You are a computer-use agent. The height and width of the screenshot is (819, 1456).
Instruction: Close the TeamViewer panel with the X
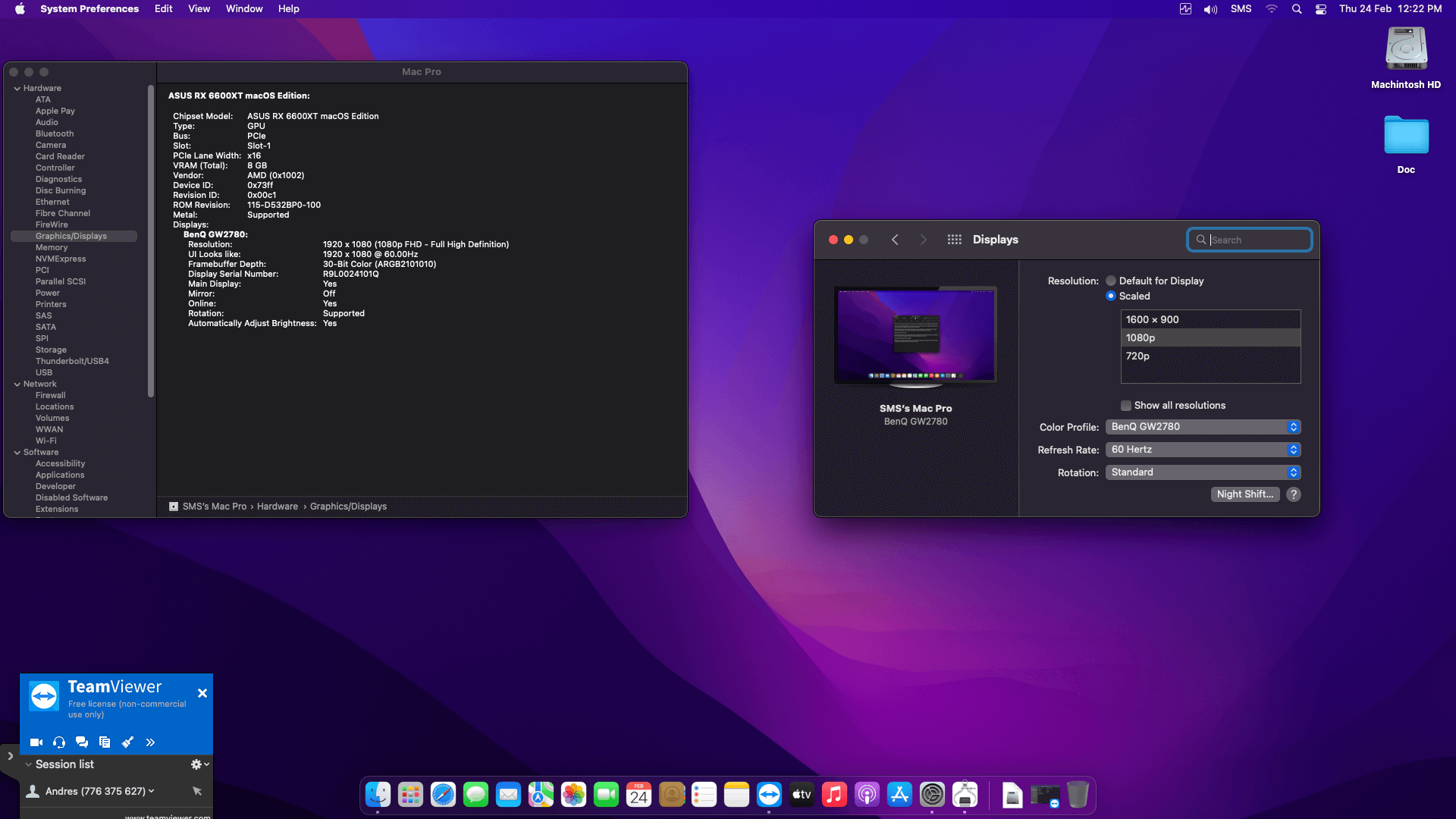click(202, 693)
